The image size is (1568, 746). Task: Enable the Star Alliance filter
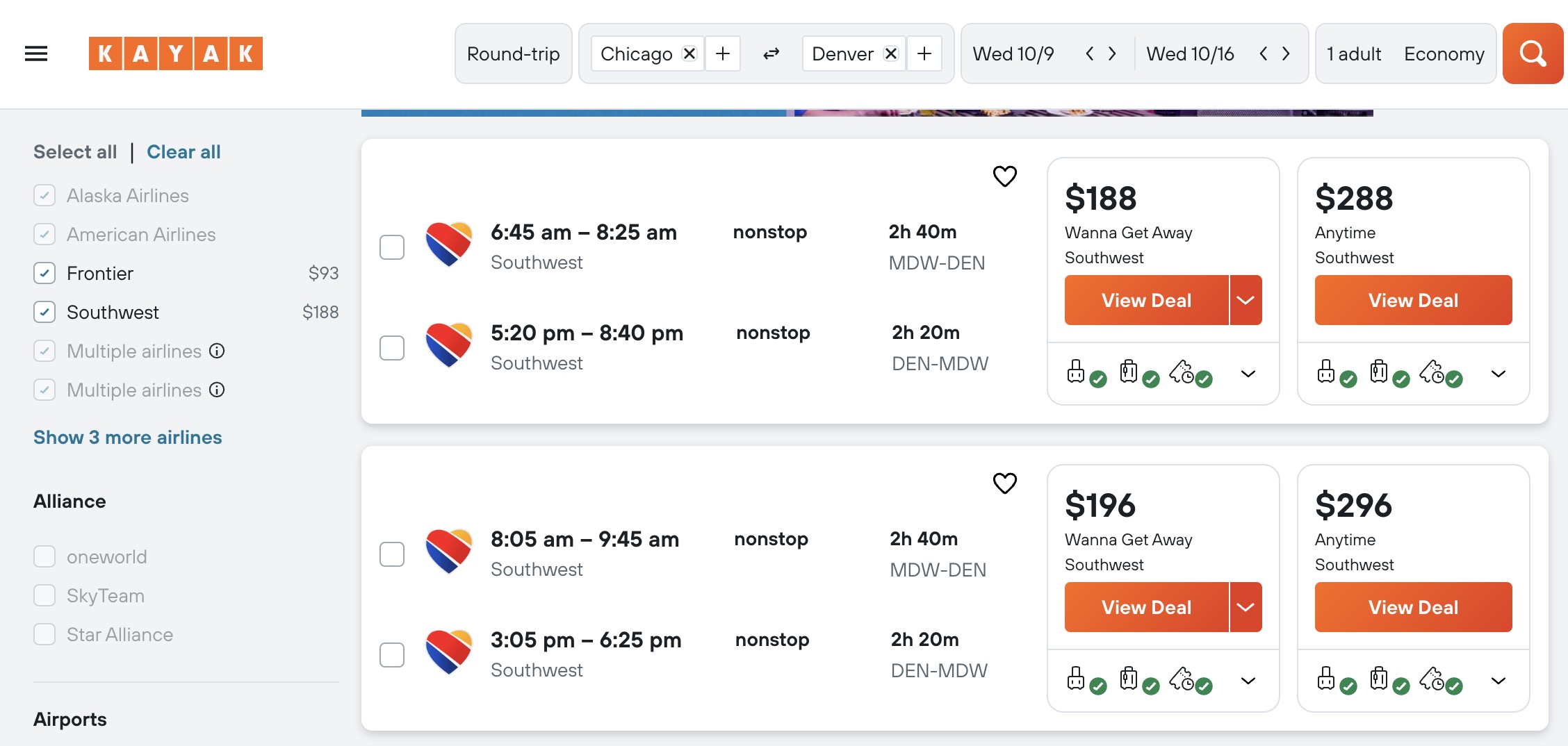tap(44, 634)
